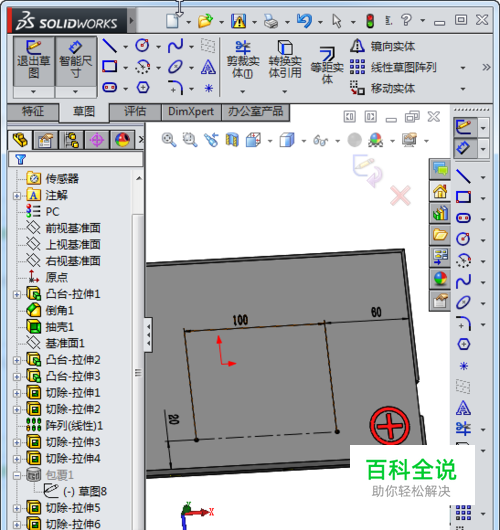
Task: Select the Polygon tool in ribbon
Action: (143, 88)
